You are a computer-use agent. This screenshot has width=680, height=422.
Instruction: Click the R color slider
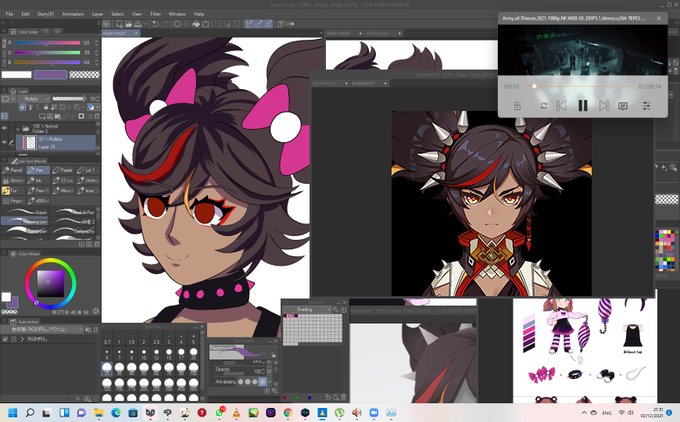[47, 43]
